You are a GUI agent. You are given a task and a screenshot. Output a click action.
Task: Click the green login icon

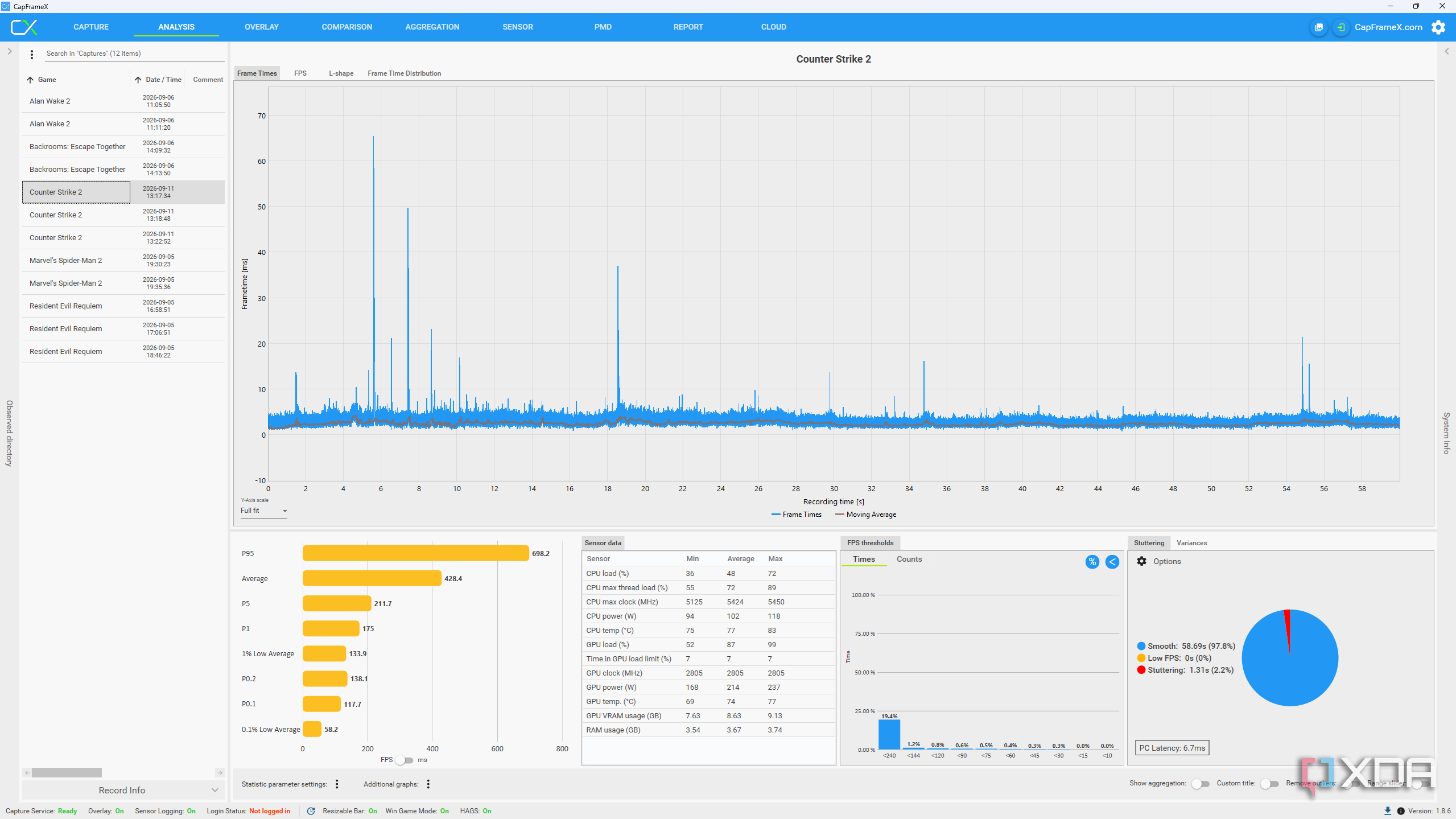click(1340, 27)
